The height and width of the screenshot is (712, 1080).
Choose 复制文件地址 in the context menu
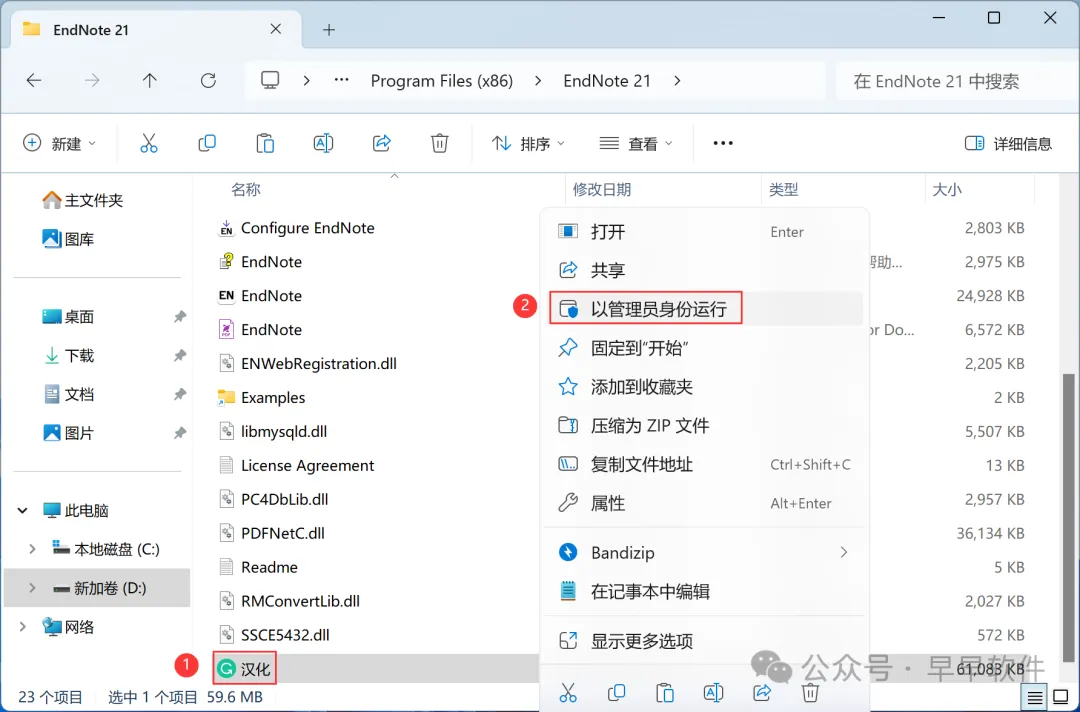706,464
